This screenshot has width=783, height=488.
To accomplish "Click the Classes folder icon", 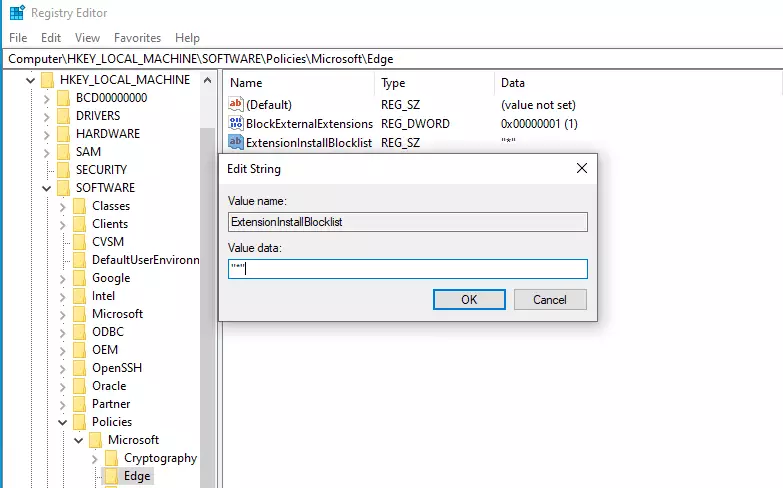I will (x=79, y=206).
